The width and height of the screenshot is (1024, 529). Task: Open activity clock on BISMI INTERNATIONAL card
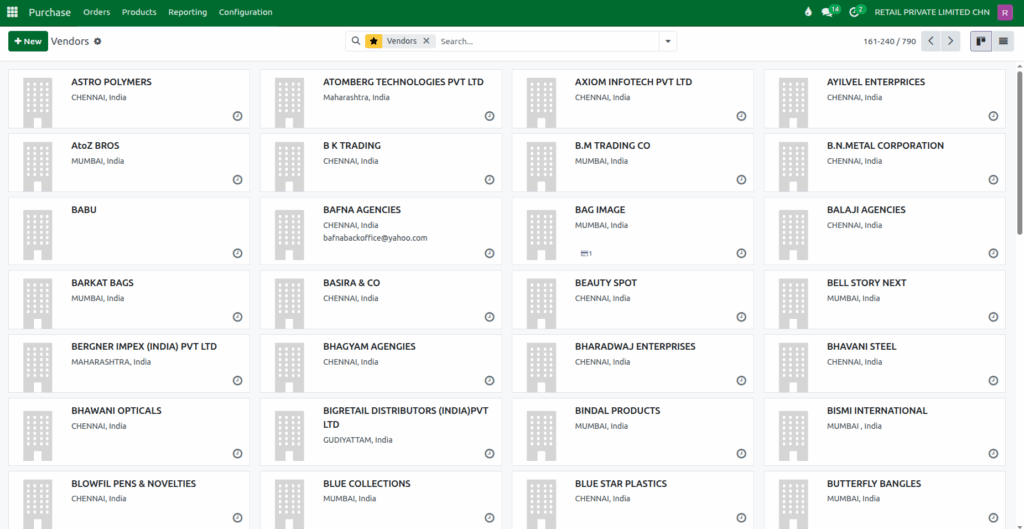(x=993, y=454)
